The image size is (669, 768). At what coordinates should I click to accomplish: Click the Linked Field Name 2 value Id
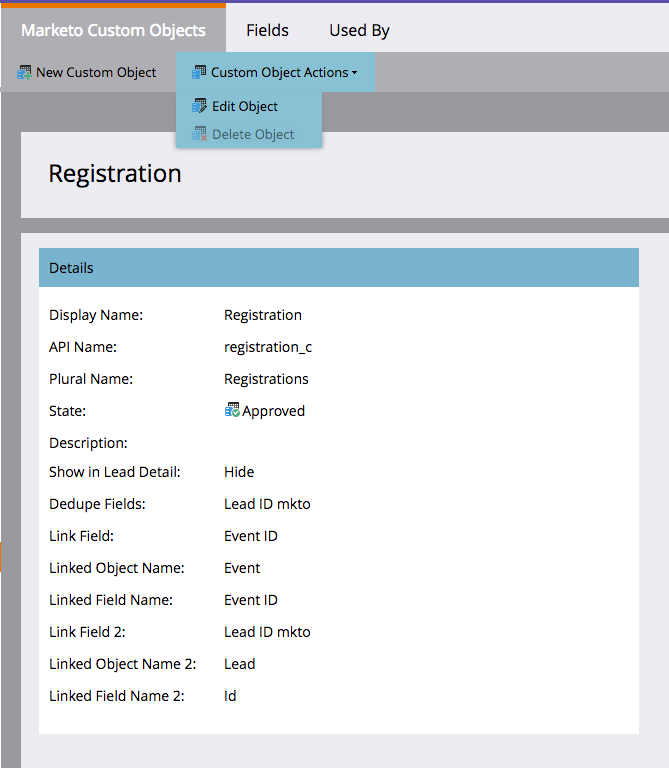230,696
